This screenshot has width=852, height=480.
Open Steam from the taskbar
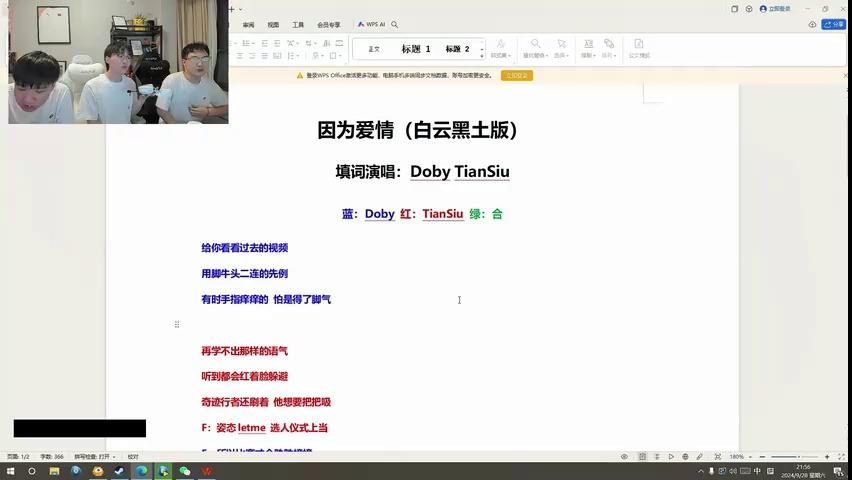[x=119, y=471]
